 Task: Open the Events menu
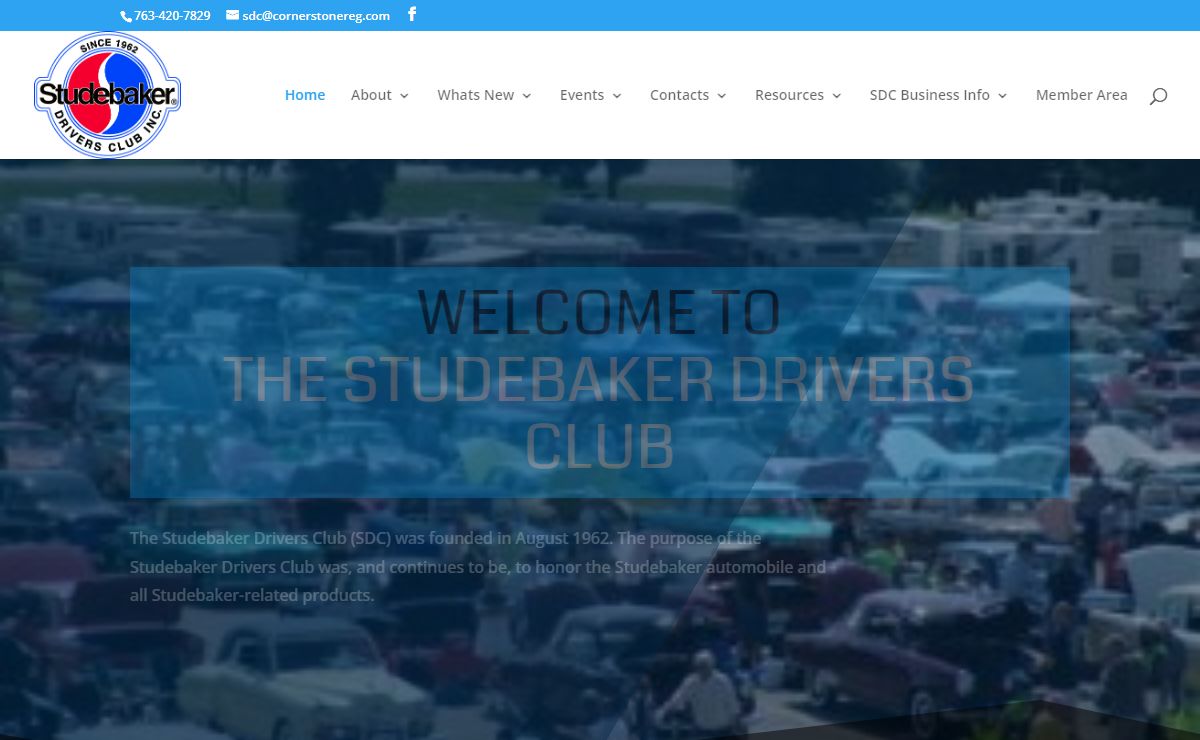582,95
